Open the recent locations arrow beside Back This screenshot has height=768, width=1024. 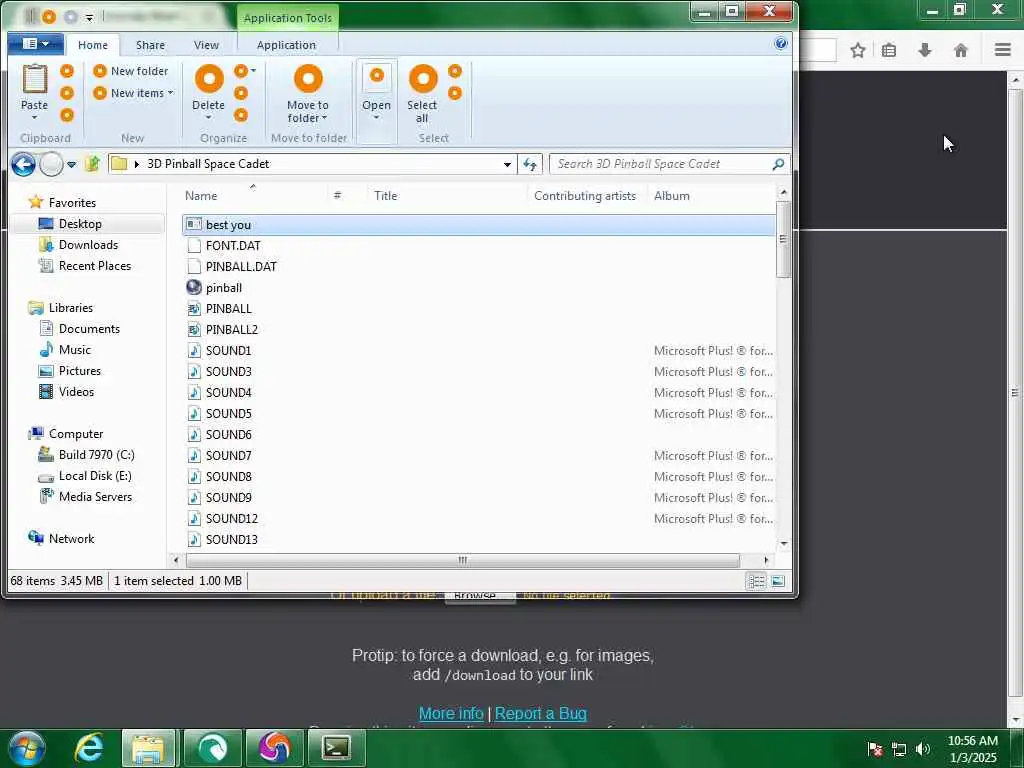point(71,165)
